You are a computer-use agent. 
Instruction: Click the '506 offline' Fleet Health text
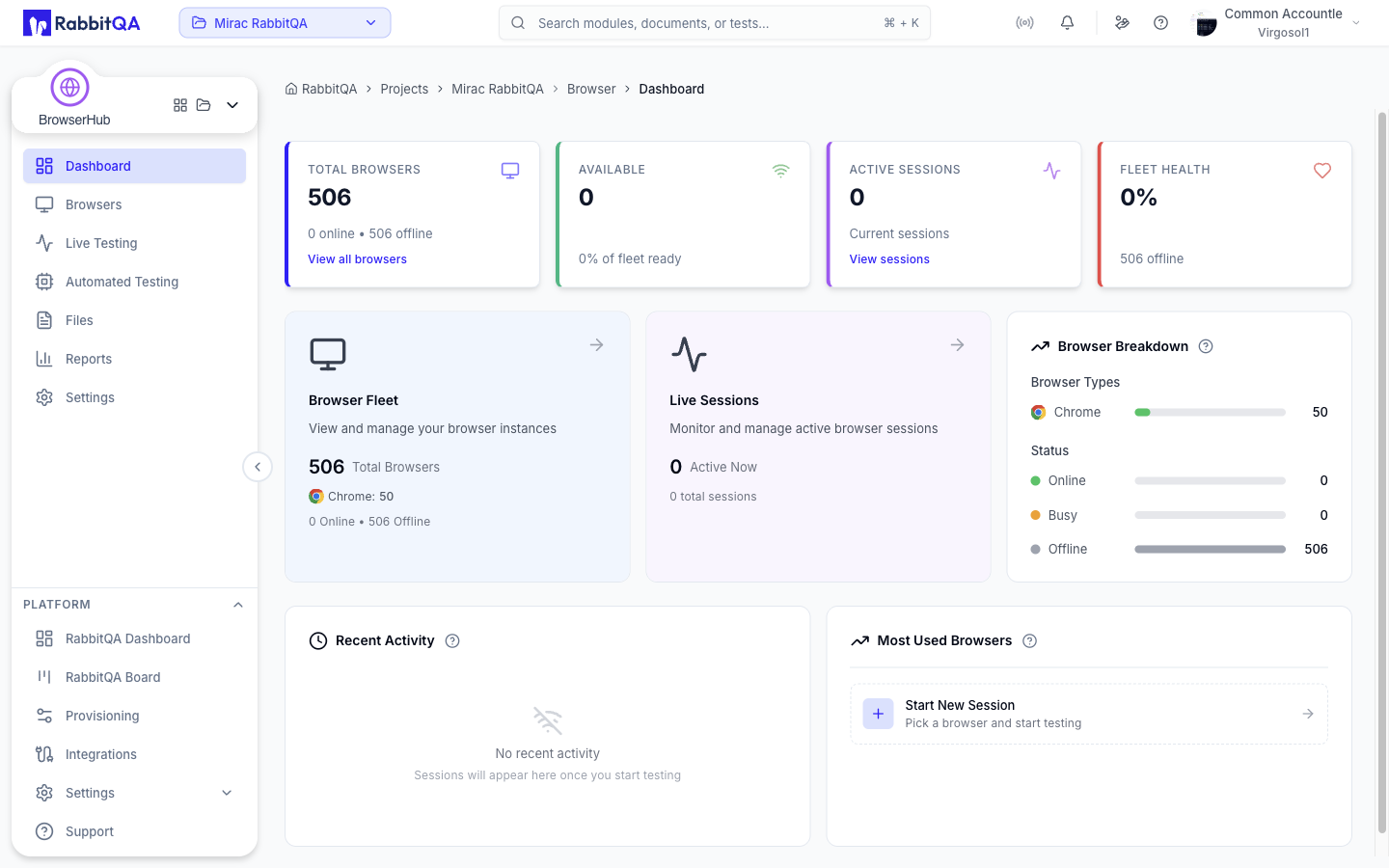click(x=1152, y=258)
